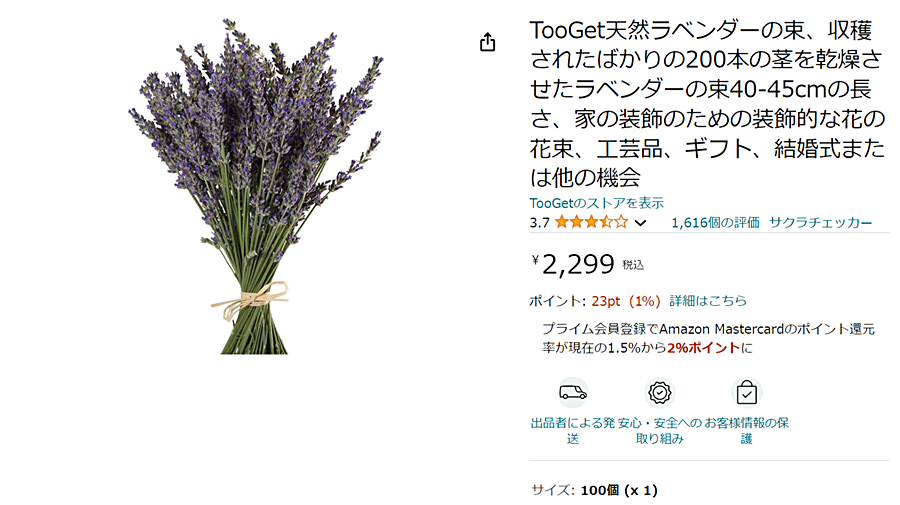Click the lavender bouquet product image
The height and width of the screenshot is (505, 900).
click(255, 187)
